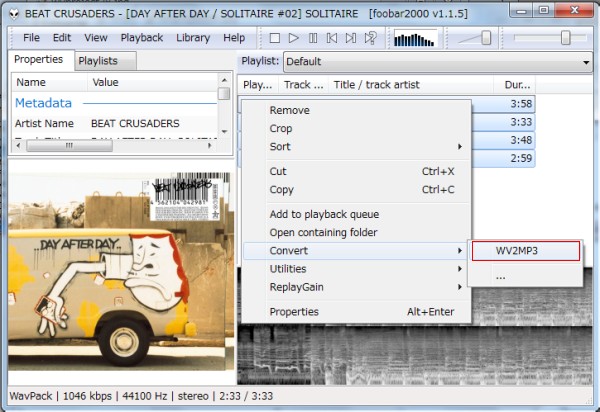Click the random playback icon
Screen dimensions: 600x412
coord(371,38)
